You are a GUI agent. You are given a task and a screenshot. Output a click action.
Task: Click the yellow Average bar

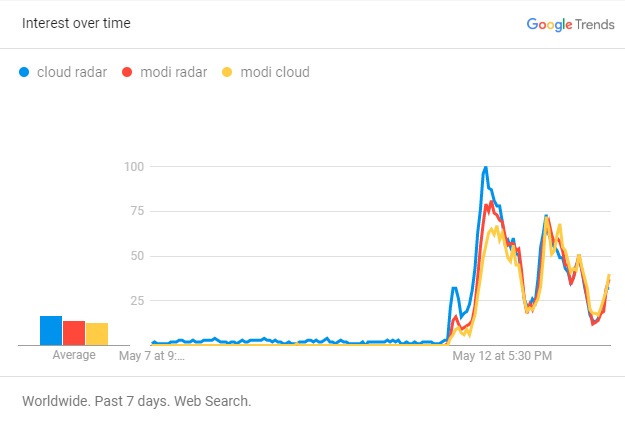[97, 334]
